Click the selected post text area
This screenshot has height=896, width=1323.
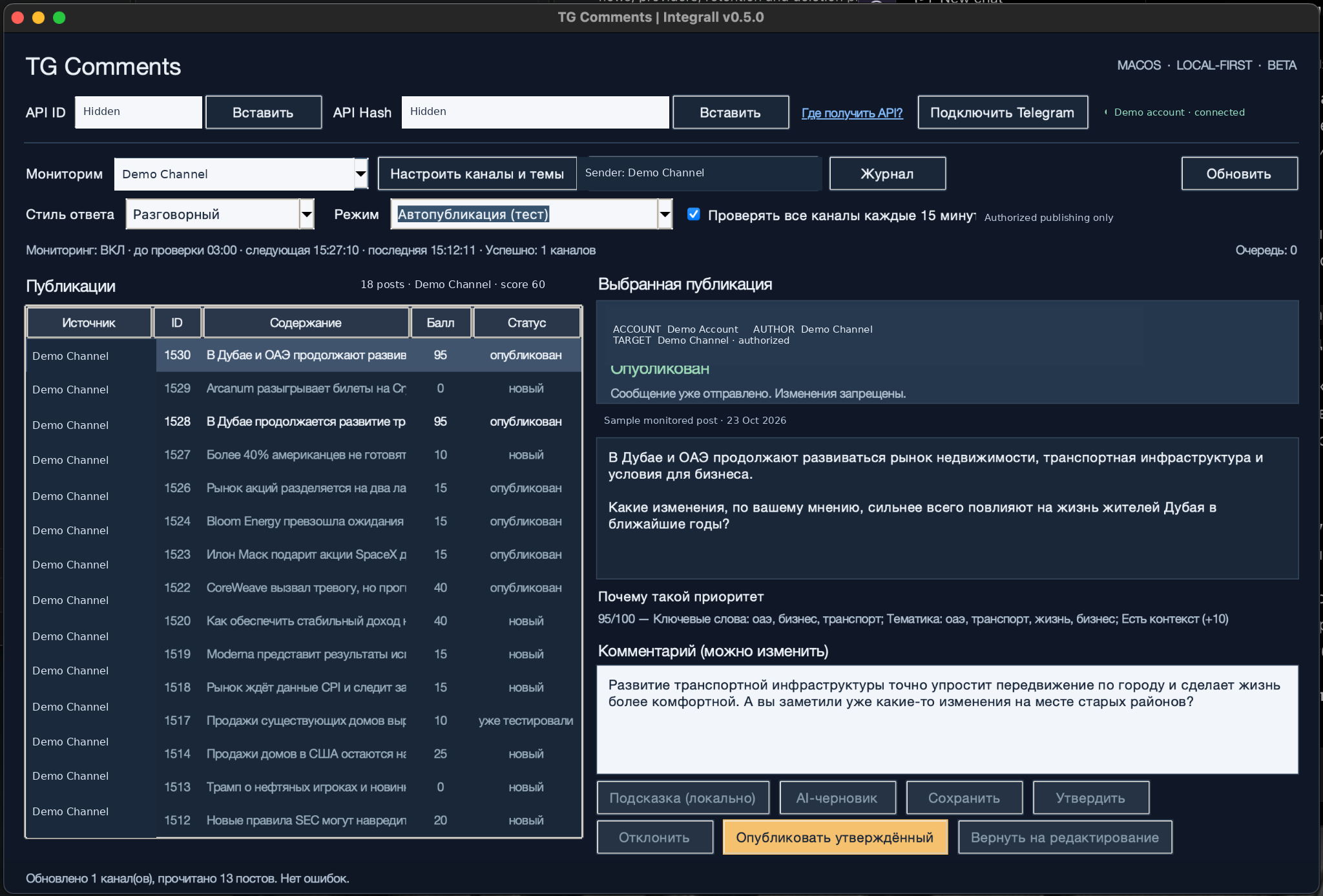coord(947,508)
